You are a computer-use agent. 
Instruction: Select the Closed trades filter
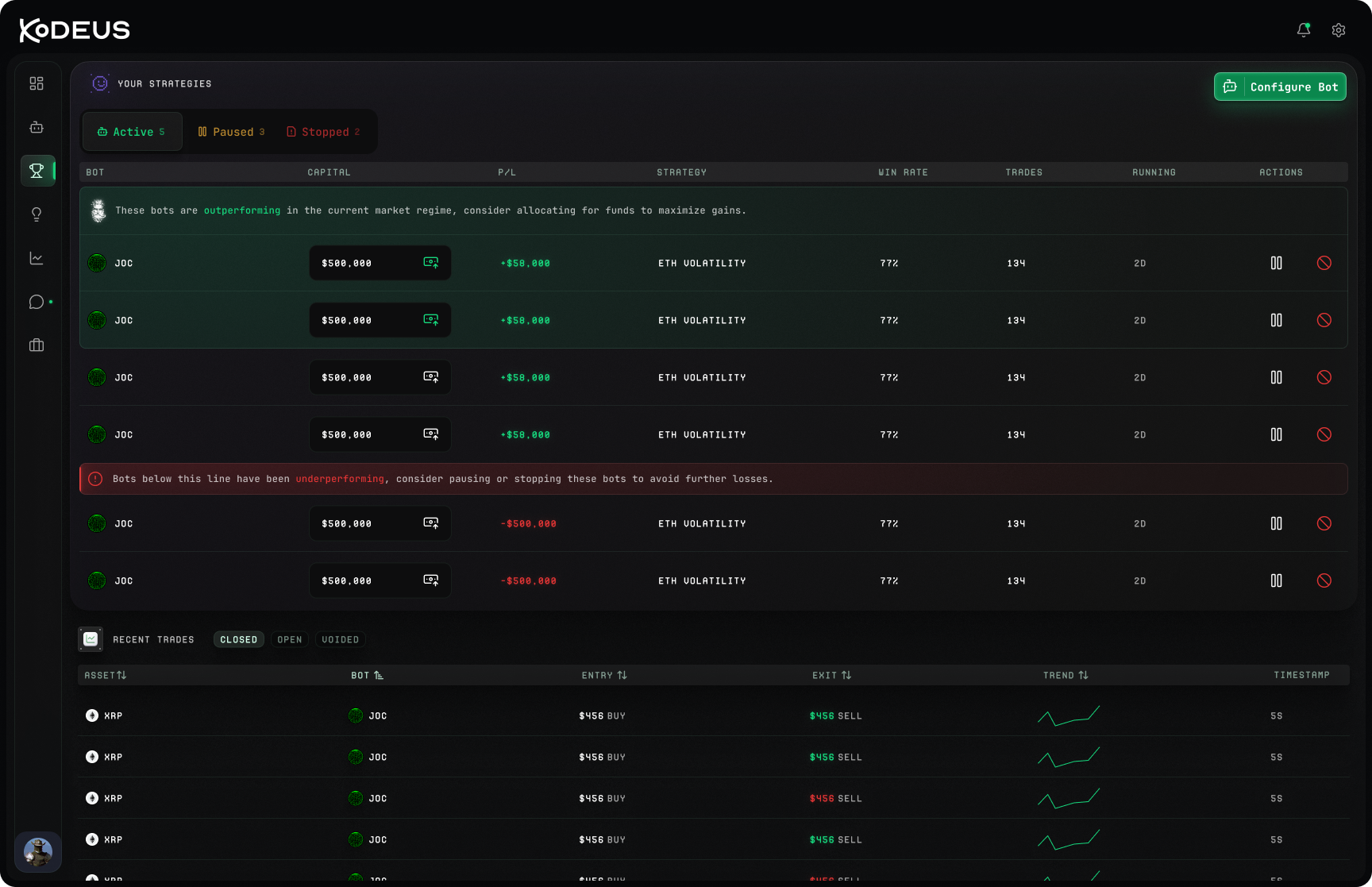point(239,640)
